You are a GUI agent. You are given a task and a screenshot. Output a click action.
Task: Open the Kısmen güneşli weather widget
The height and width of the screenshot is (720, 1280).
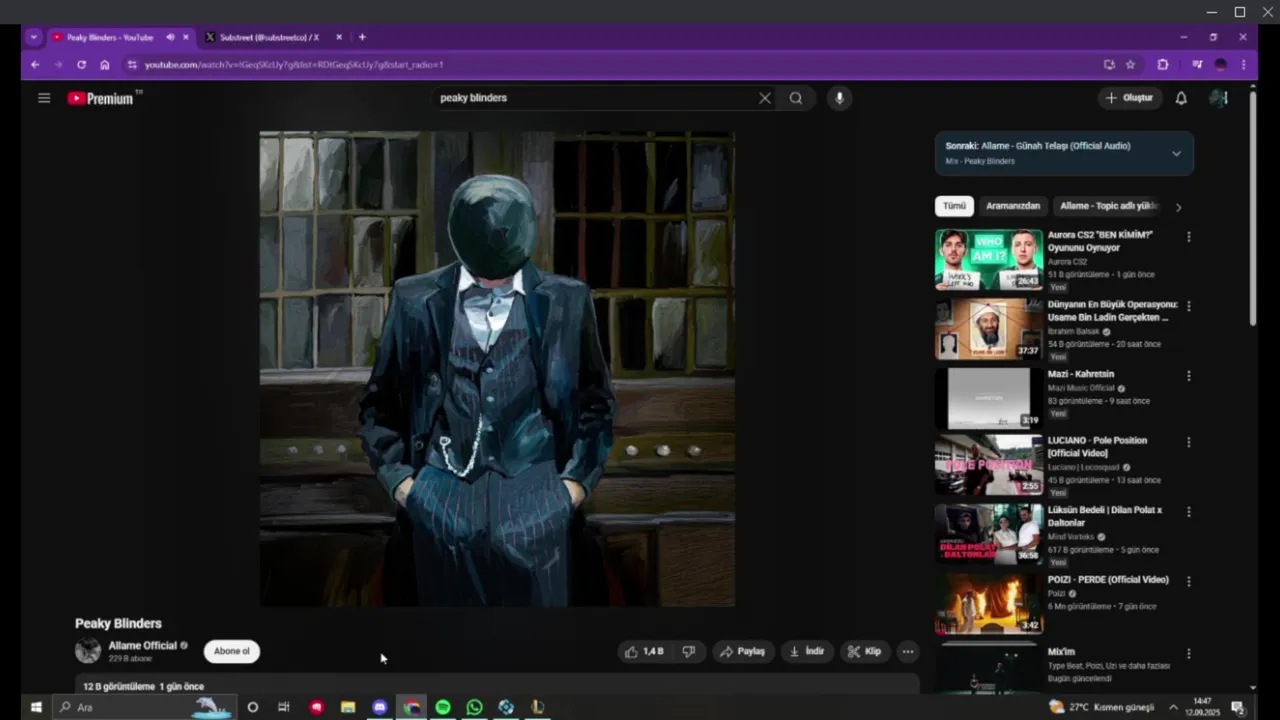pos(1101,707)
